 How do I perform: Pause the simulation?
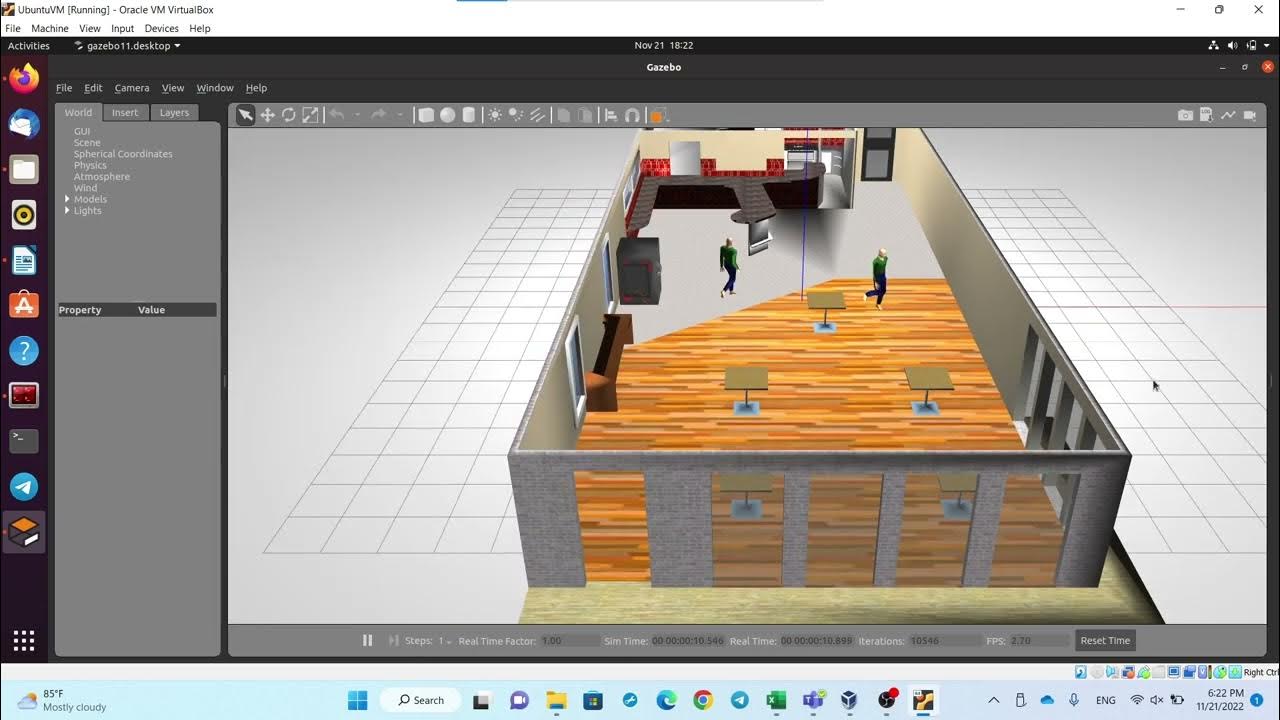click(367, 640)
